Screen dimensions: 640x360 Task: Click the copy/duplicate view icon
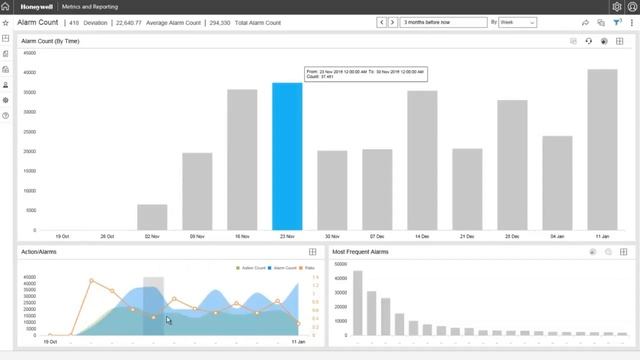pyautogui.click(x=601, y=22)
